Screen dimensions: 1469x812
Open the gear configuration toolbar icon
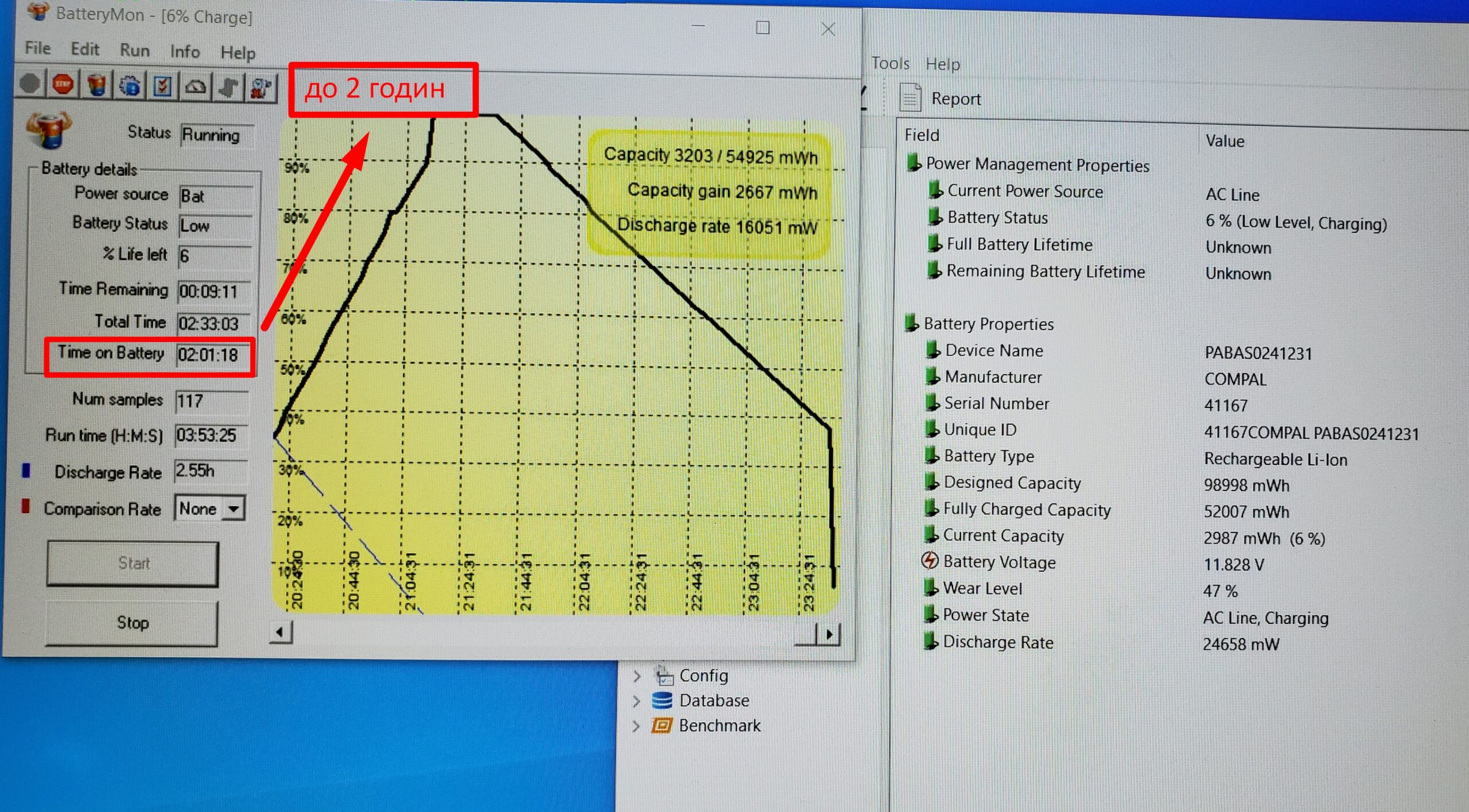pos(130,87)
